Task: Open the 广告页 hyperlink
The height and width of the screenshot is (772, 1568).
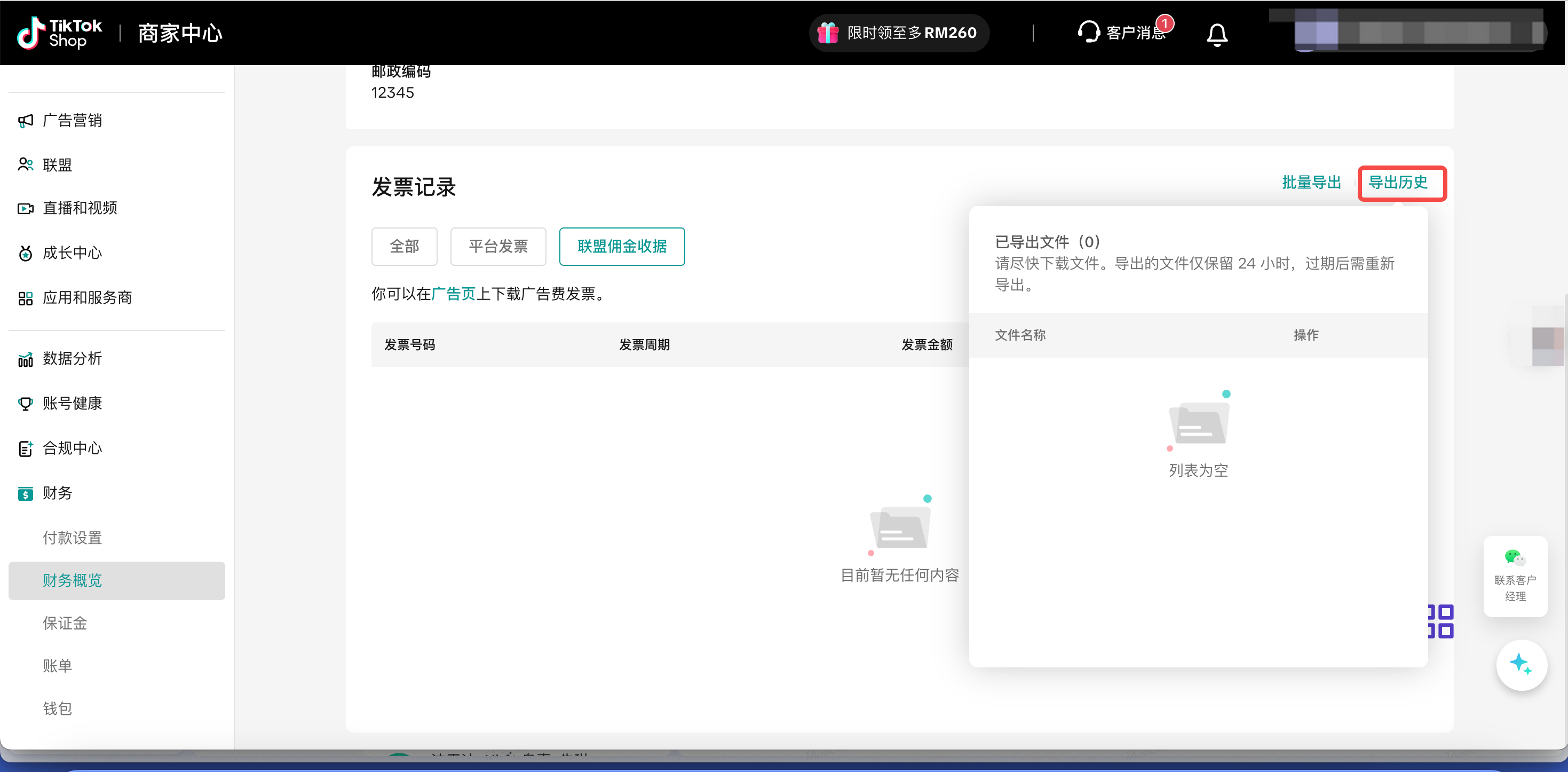Action: click(453, 294)
